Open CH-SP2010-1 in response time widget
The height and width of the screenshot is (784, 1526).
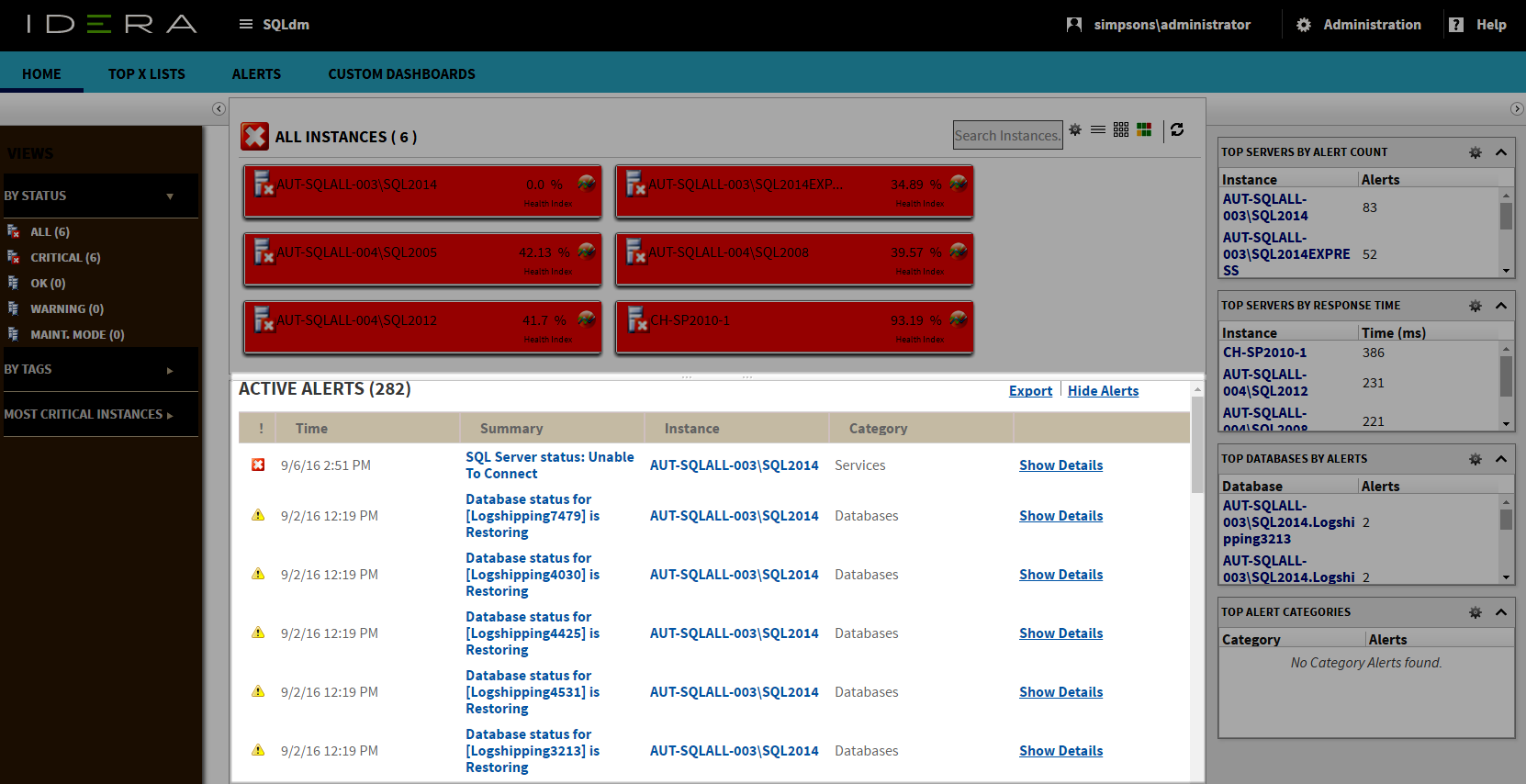pyautogui.click(x=1264, y=353)
